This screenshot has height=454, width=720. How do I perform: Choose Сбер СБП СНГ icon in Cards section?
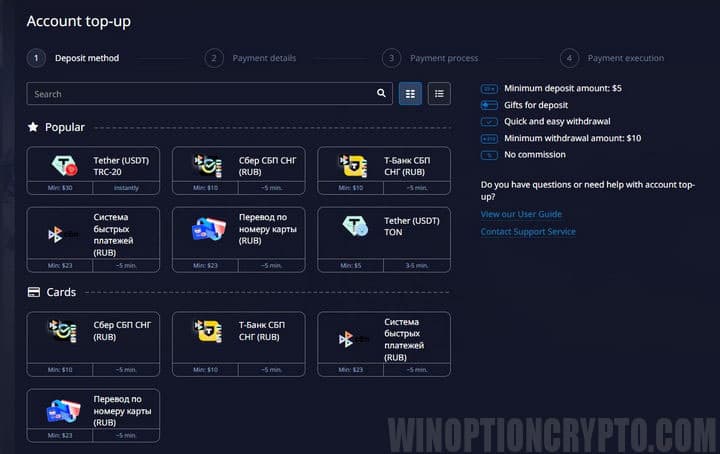tap(65, 331)
